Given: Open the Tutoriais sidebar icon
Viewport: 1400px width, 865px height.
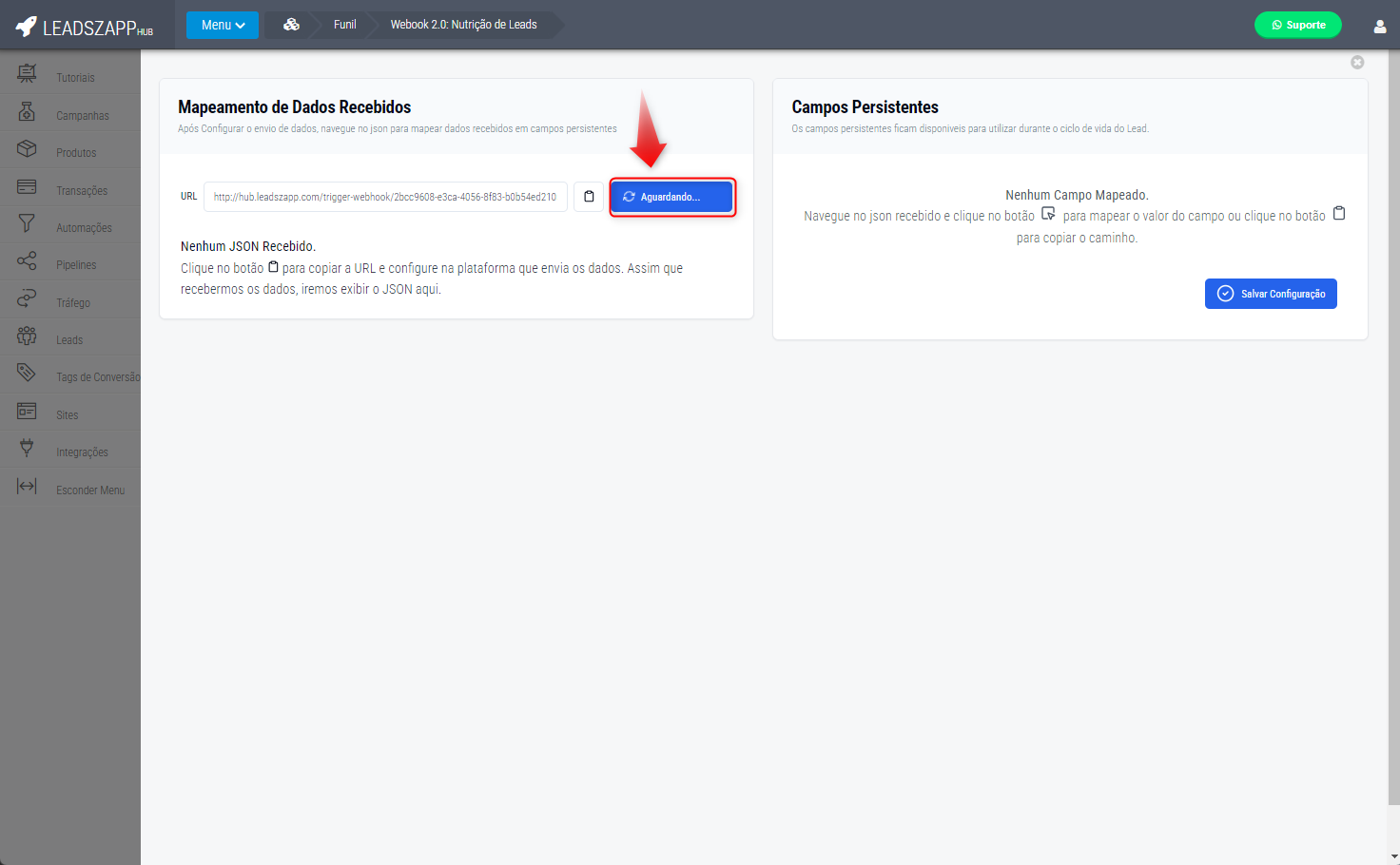Looking at the screenshot, I should 27,73.
